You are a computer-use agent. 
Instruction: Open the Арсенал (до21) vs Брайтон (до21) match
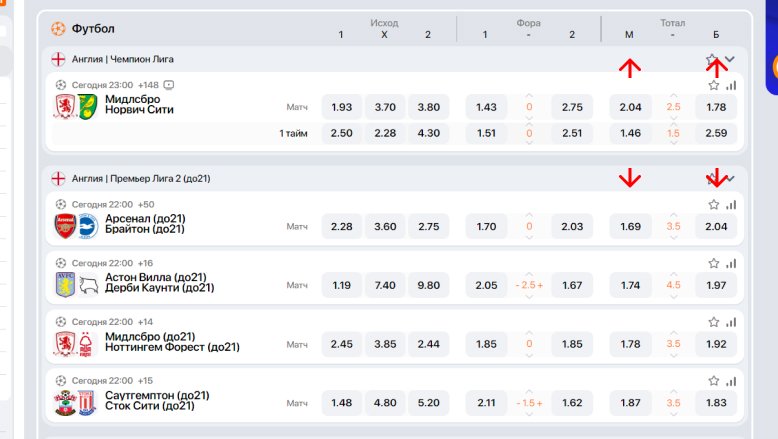point(145,224)
